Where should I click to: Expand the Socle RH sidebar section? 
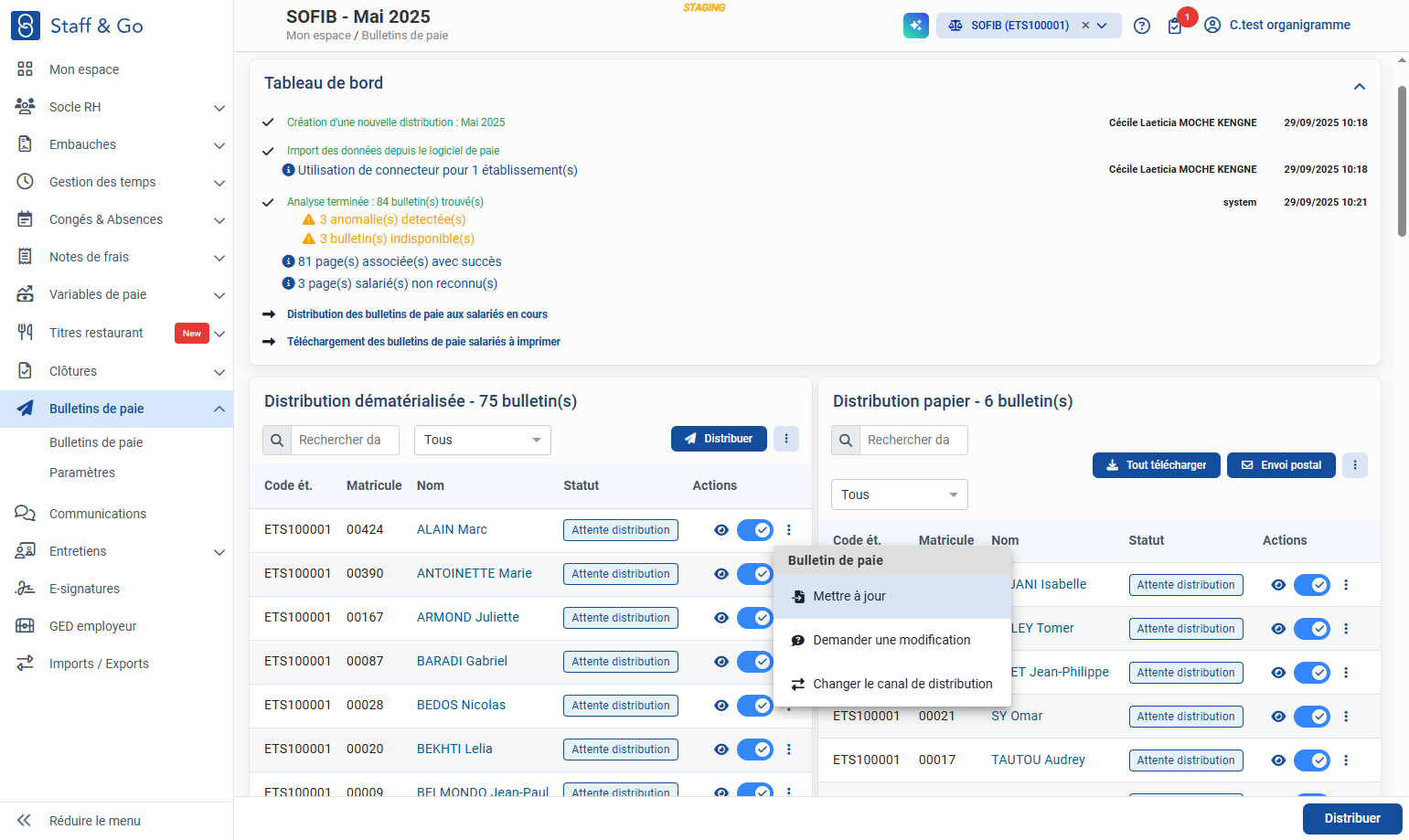click(x=219, y=108)
